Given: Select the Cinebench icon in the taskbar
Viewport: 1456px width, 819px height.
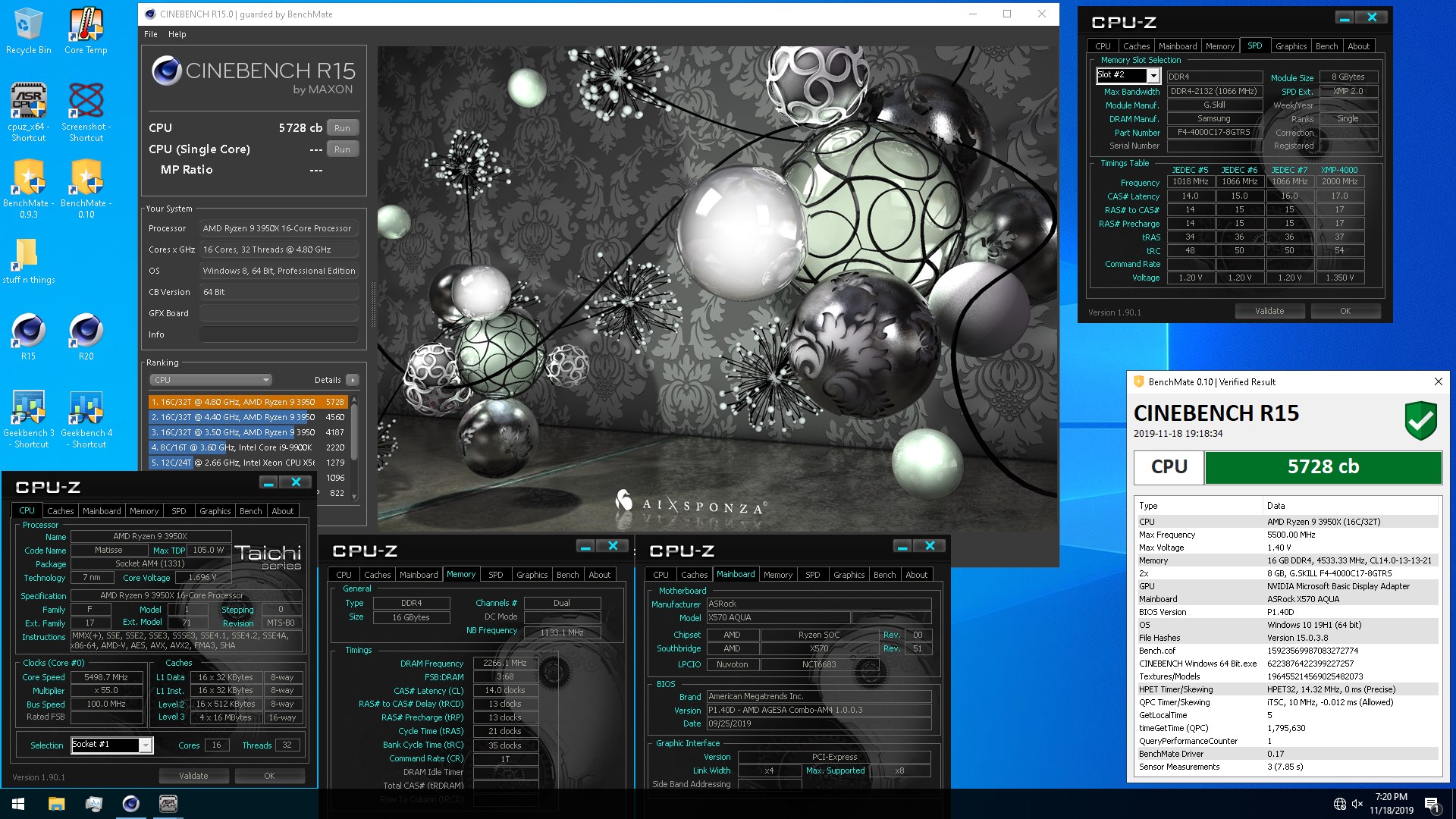Looking at the screenshot, I should click(x=130, y=804).
